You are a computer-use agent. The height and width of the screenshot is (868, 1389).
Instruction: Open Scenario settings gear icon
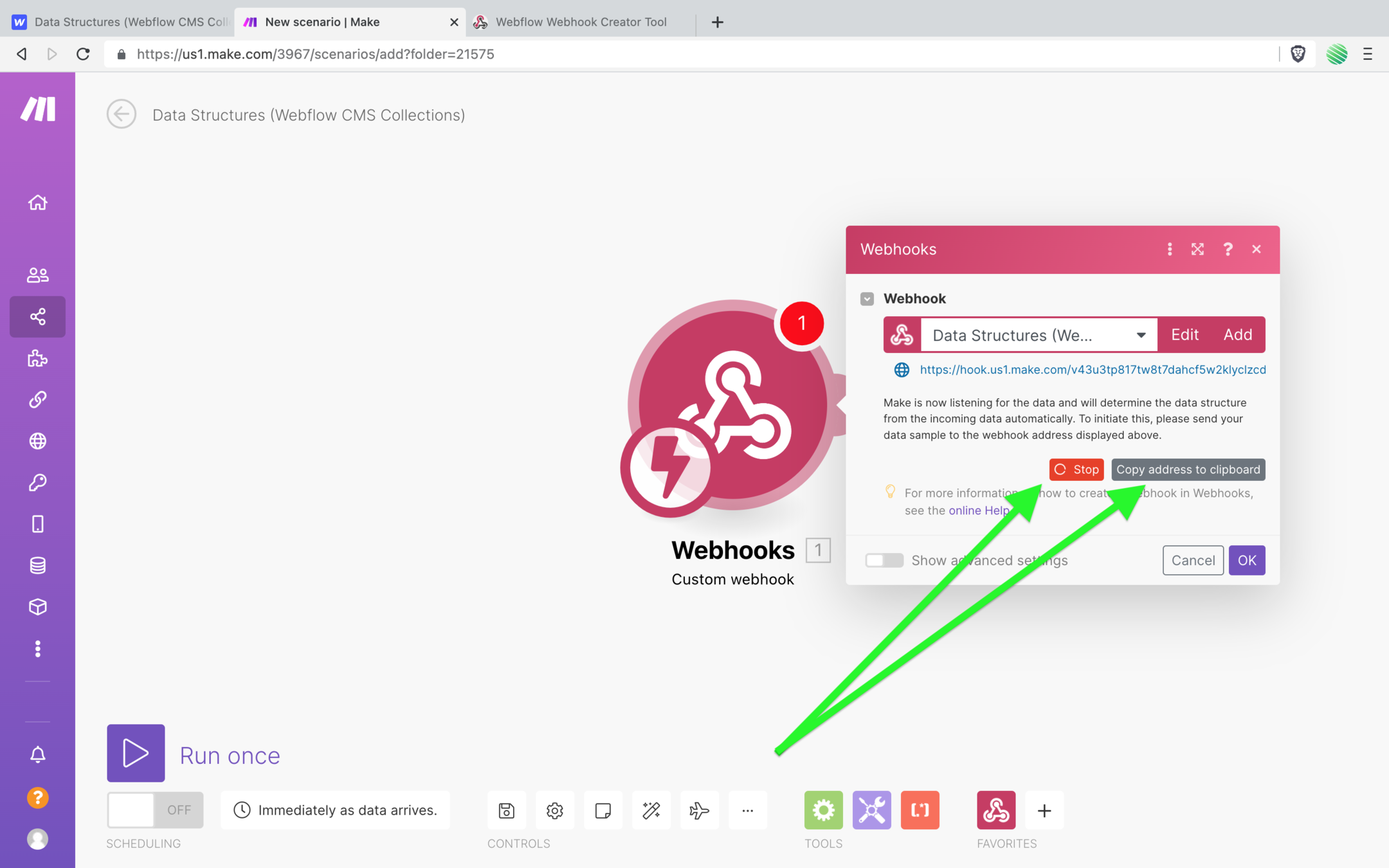pyautogui.click(x=555, y=810)
